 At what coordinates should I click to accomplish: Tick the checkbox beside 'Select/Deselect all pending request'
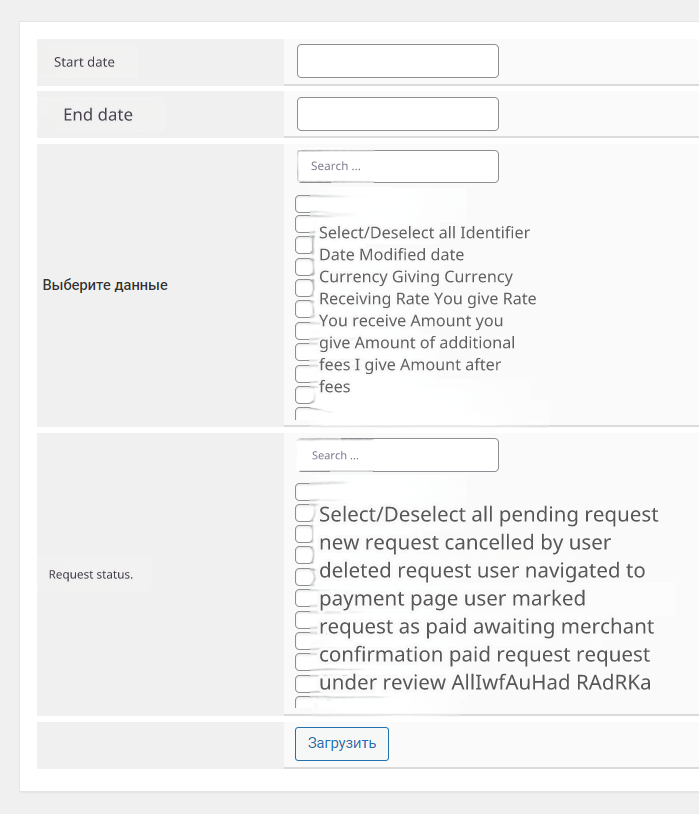pos(304,513)
